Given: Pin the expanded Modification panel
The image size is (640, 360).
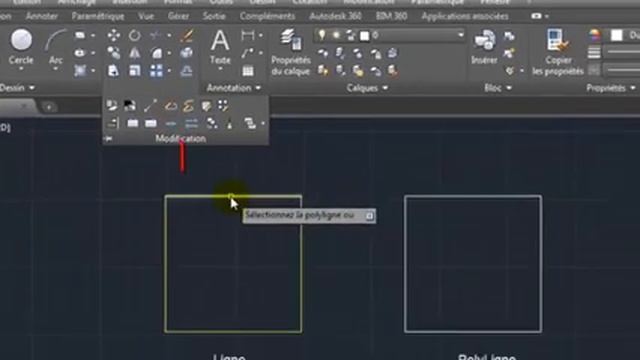Looking at the screenshot, I should tap(108, 139).
